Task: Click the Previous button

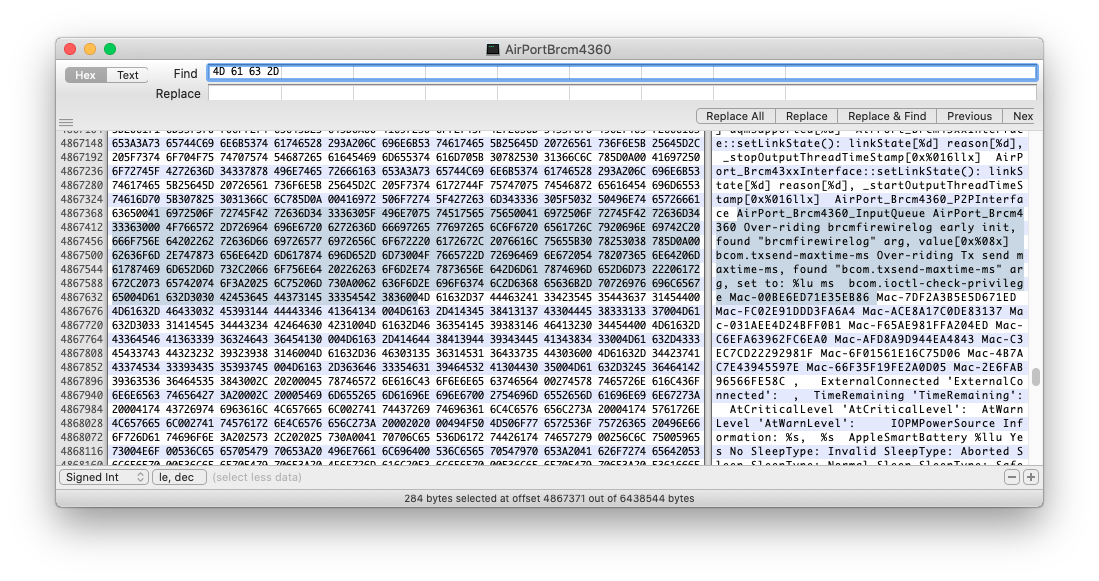Action: pyautogui.click(x=969, y=116)
